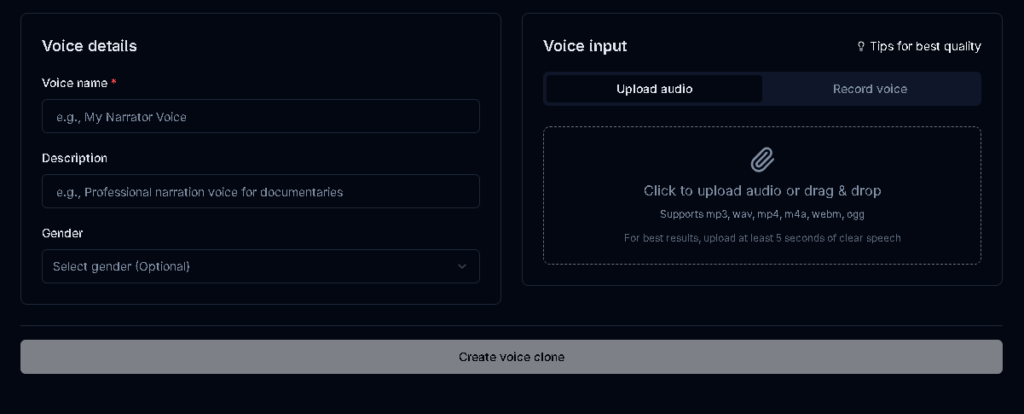1024x414 pixels.
Task: Select the Voice details heading
Action: (89, 46)
